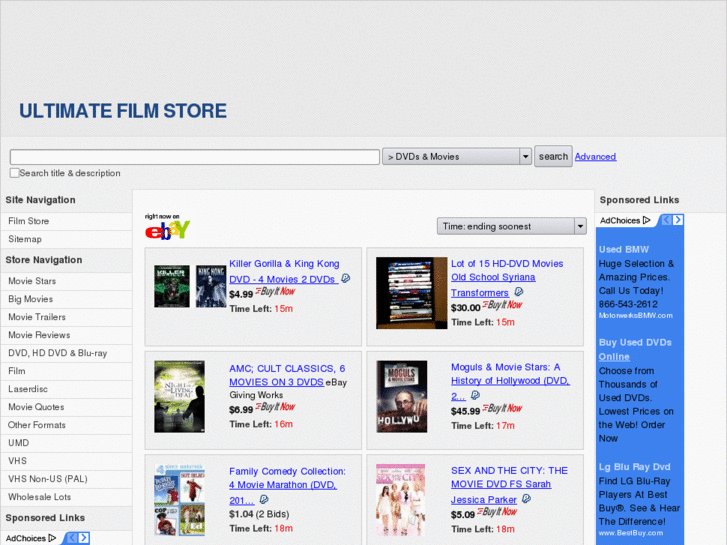
Task: Click the search button
Action: (553, 156)
